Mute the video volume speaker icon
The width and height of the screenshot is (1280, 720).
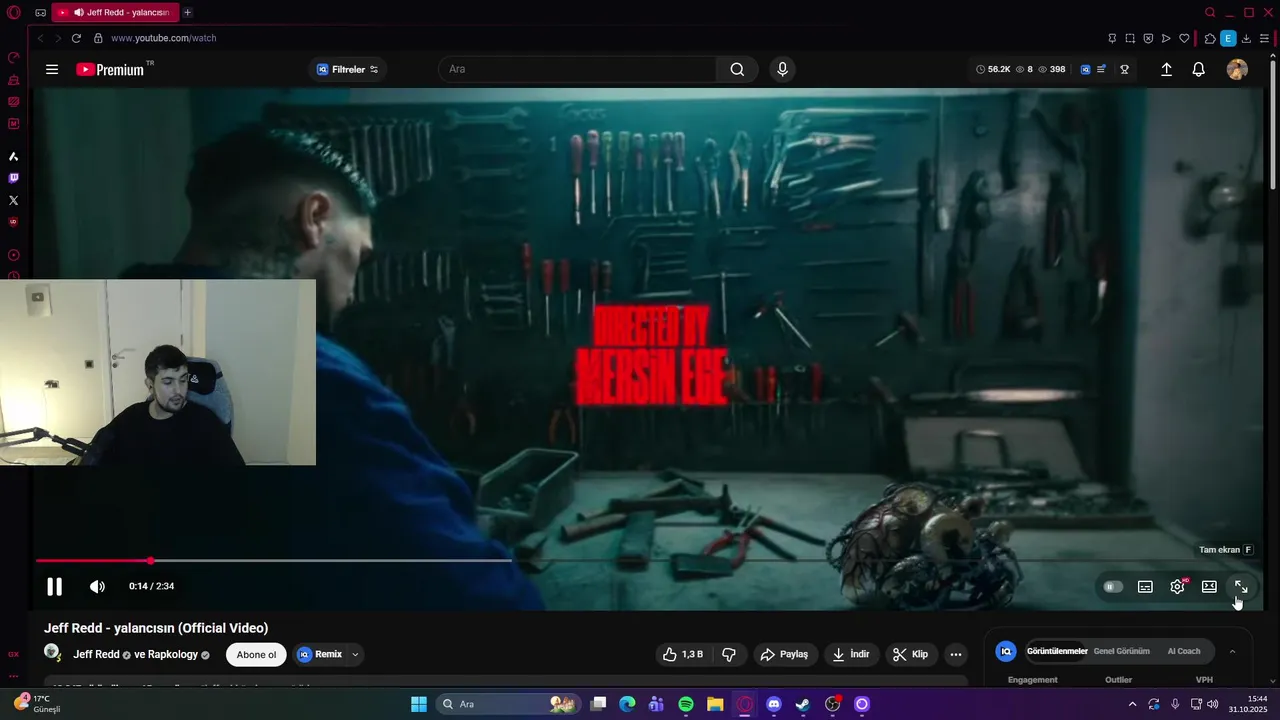97,587
